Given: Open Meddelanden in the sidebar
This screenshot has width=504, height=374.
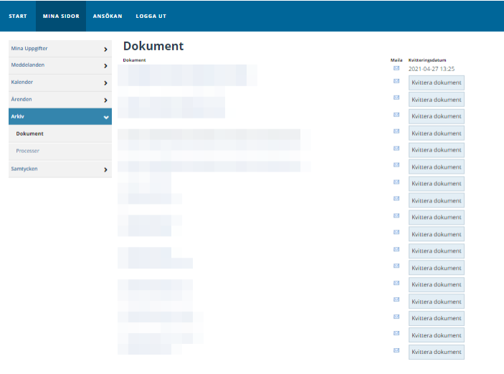Looking at the screenshot, I should point(60,66).
